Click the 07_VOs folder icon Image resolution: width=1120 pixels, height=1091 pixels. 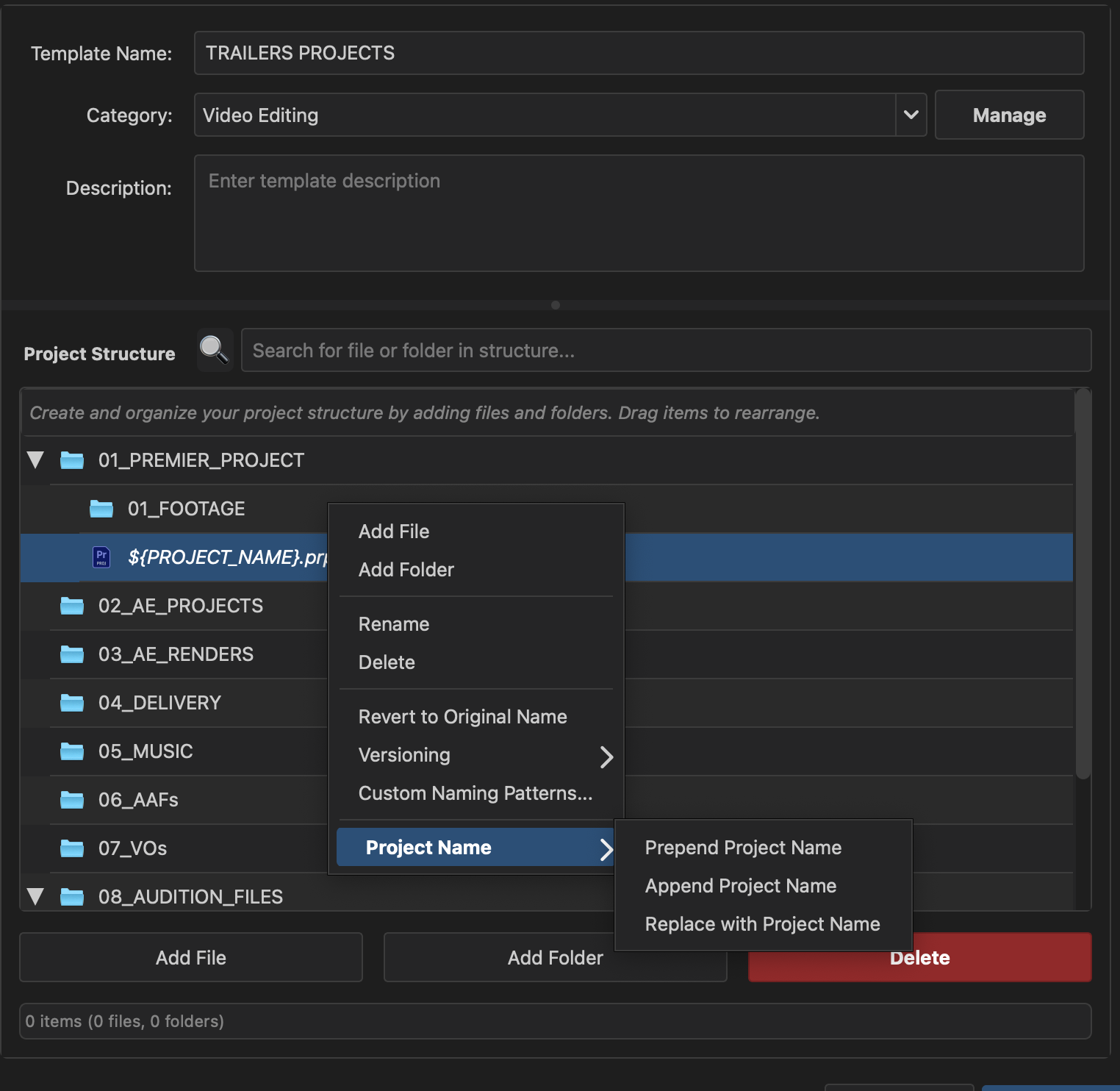coord(71,848)
